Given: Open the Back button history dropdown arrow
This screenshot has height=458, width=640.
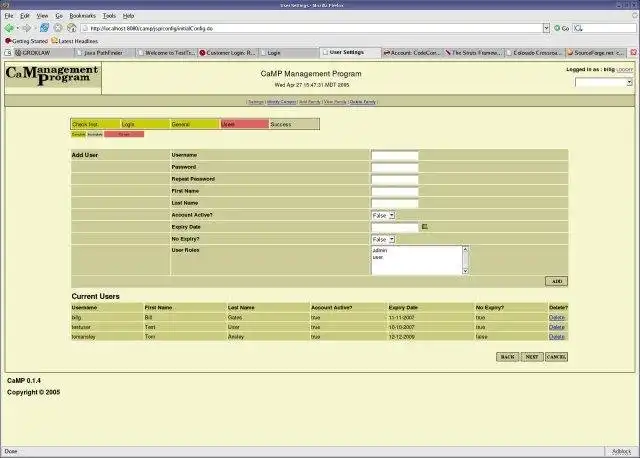Looking at the screenshot, I should click(x=18, y=28).
